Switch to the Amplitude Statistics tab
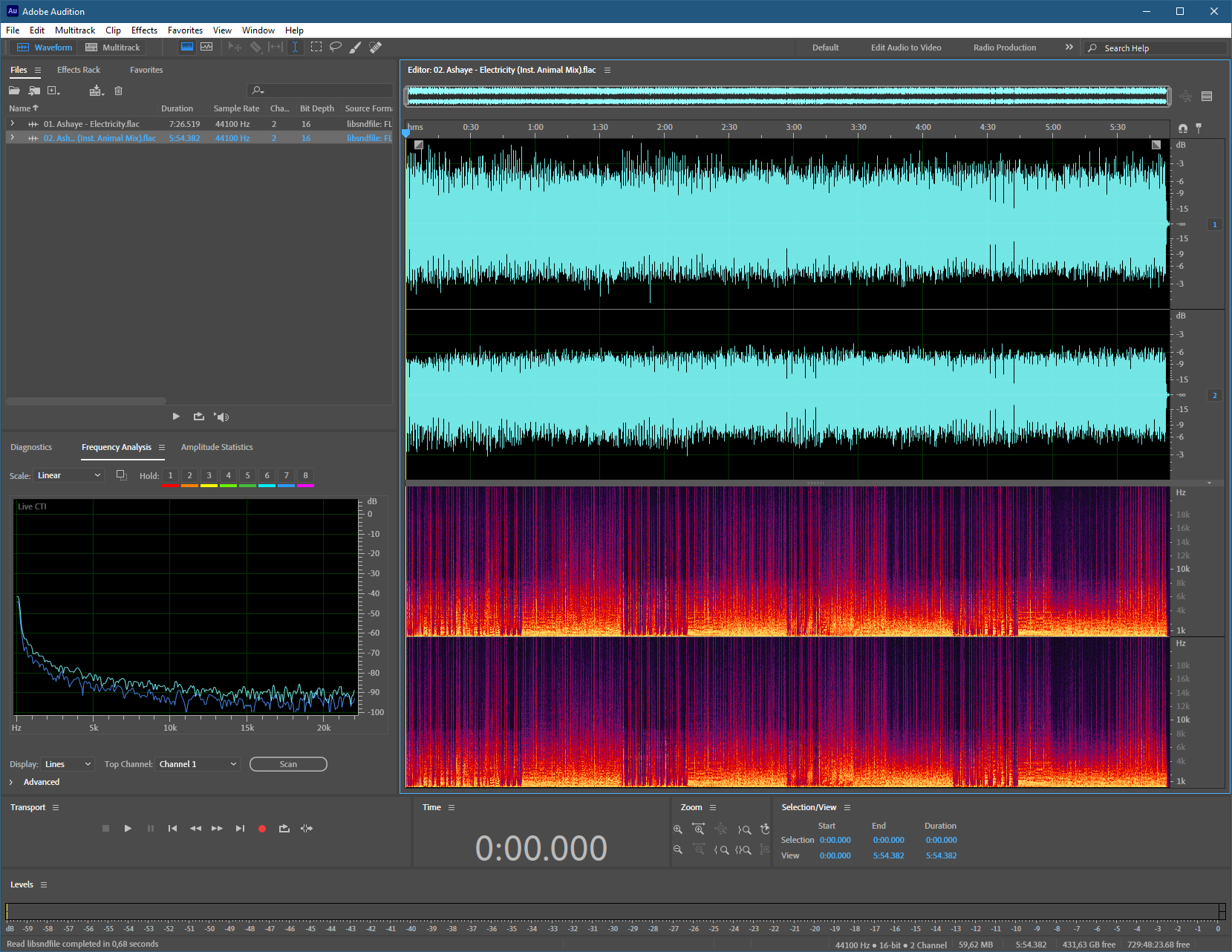Viewport: 1232px width, 952px height. [x=217, y=447]
